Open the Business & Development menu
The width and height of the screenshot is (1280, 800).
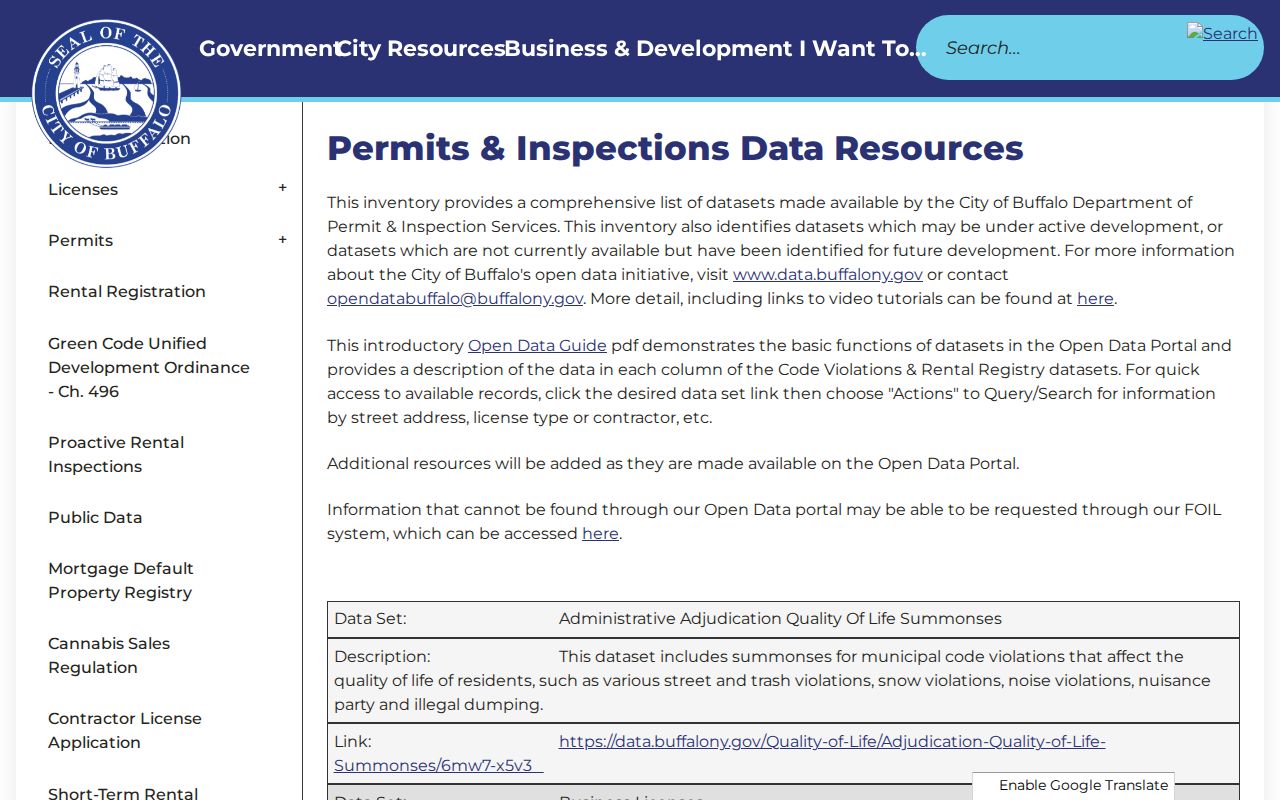coord(648,48)
